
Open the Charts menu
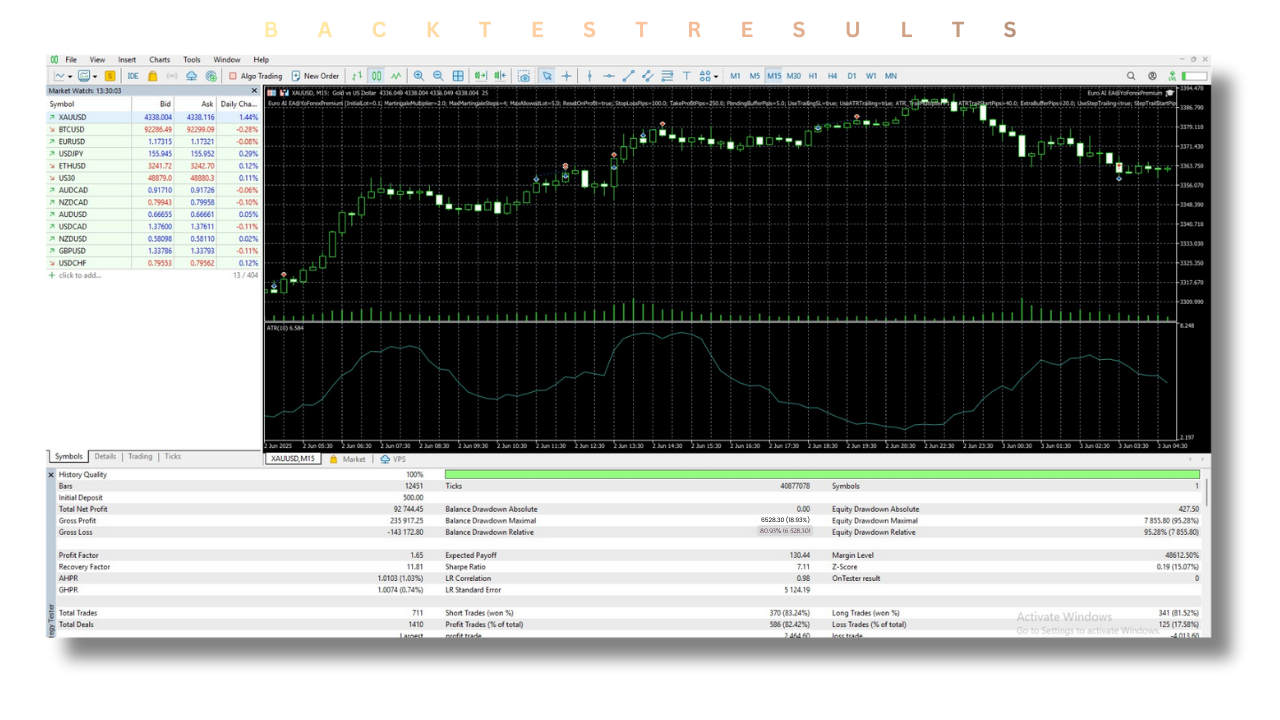[x=159, y=59]
